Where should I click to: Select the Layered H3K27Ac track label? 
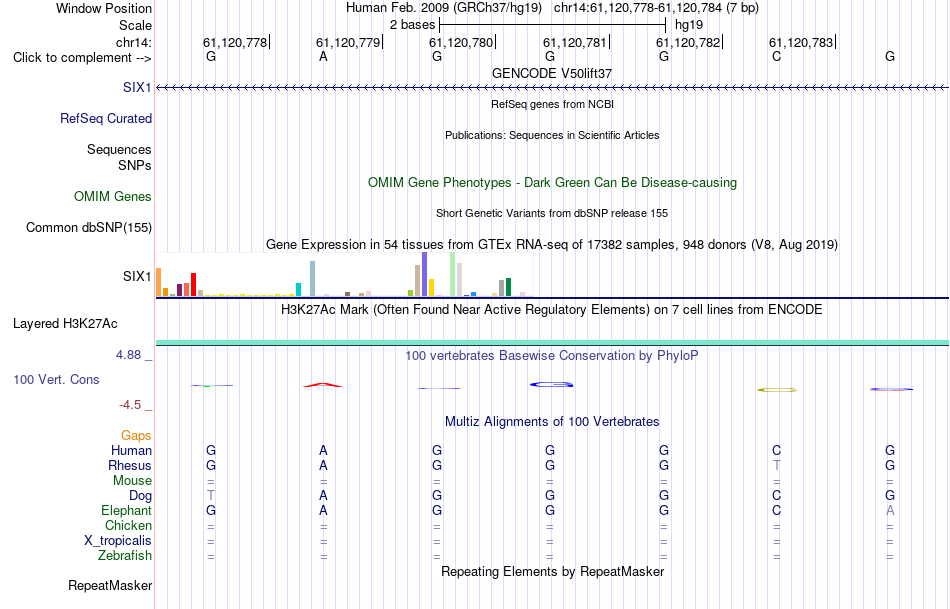pos(65,324)
